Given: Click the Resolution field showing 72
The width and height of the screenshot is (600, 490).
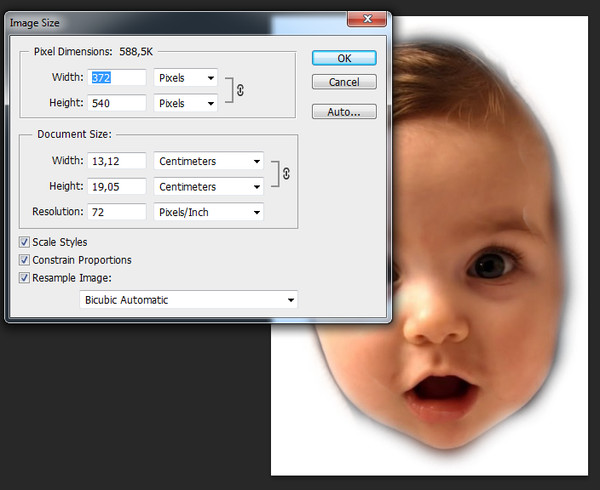Looking at the screenshot, I should click(118, 212).
